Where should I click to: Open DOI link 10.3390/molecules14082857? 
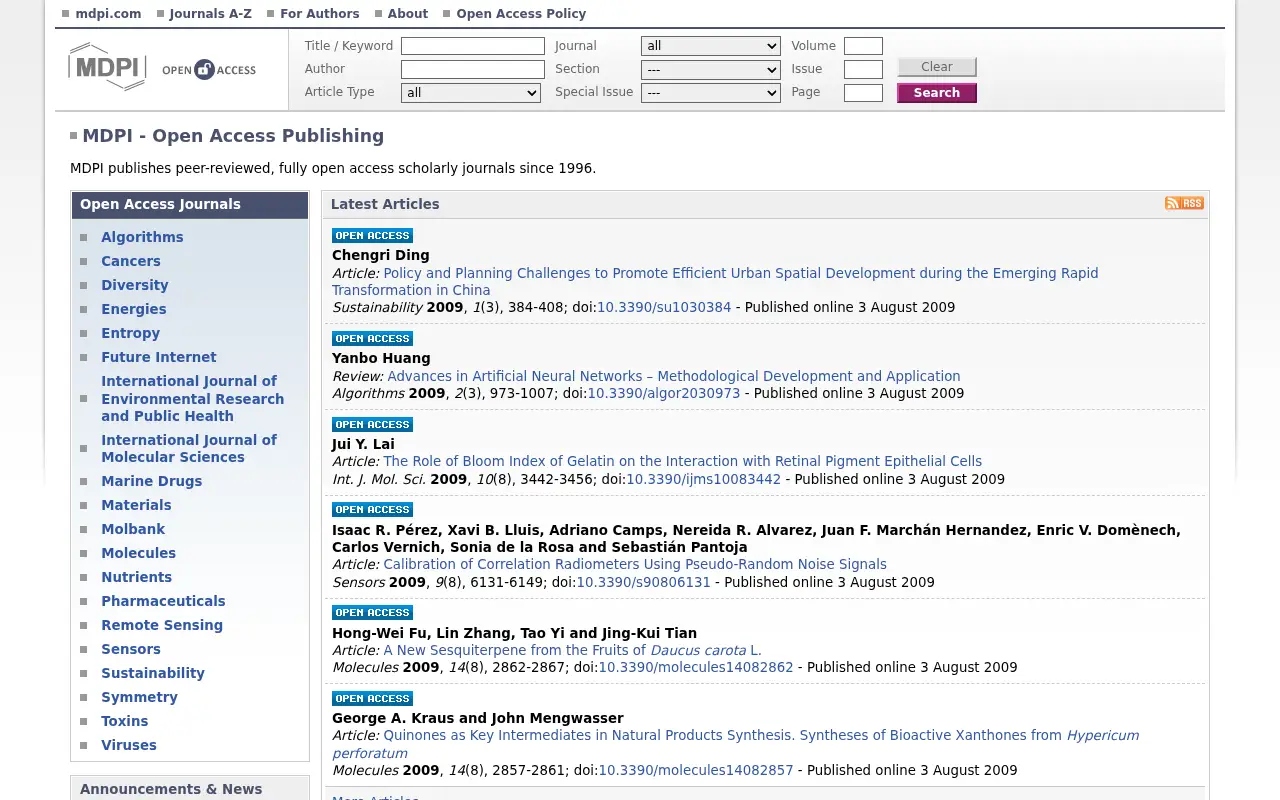696,771
